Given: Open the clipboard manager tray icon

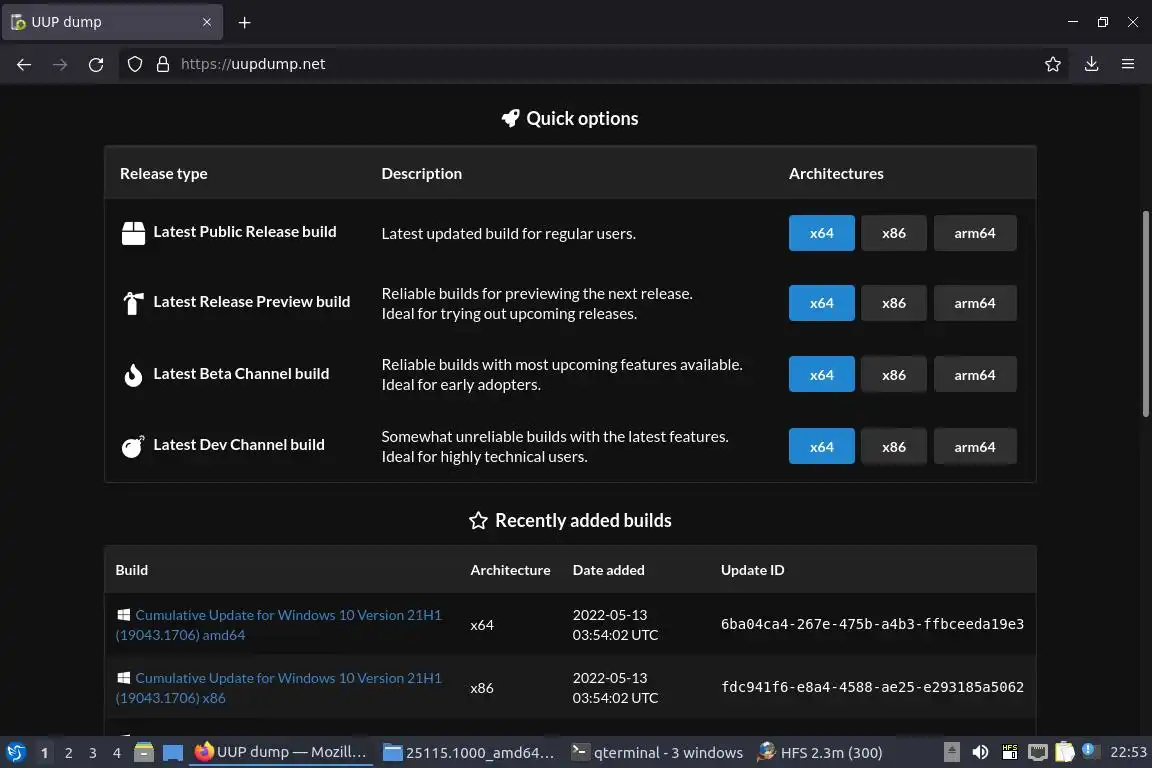Looking at the screenshot, I should [1065, 752].
